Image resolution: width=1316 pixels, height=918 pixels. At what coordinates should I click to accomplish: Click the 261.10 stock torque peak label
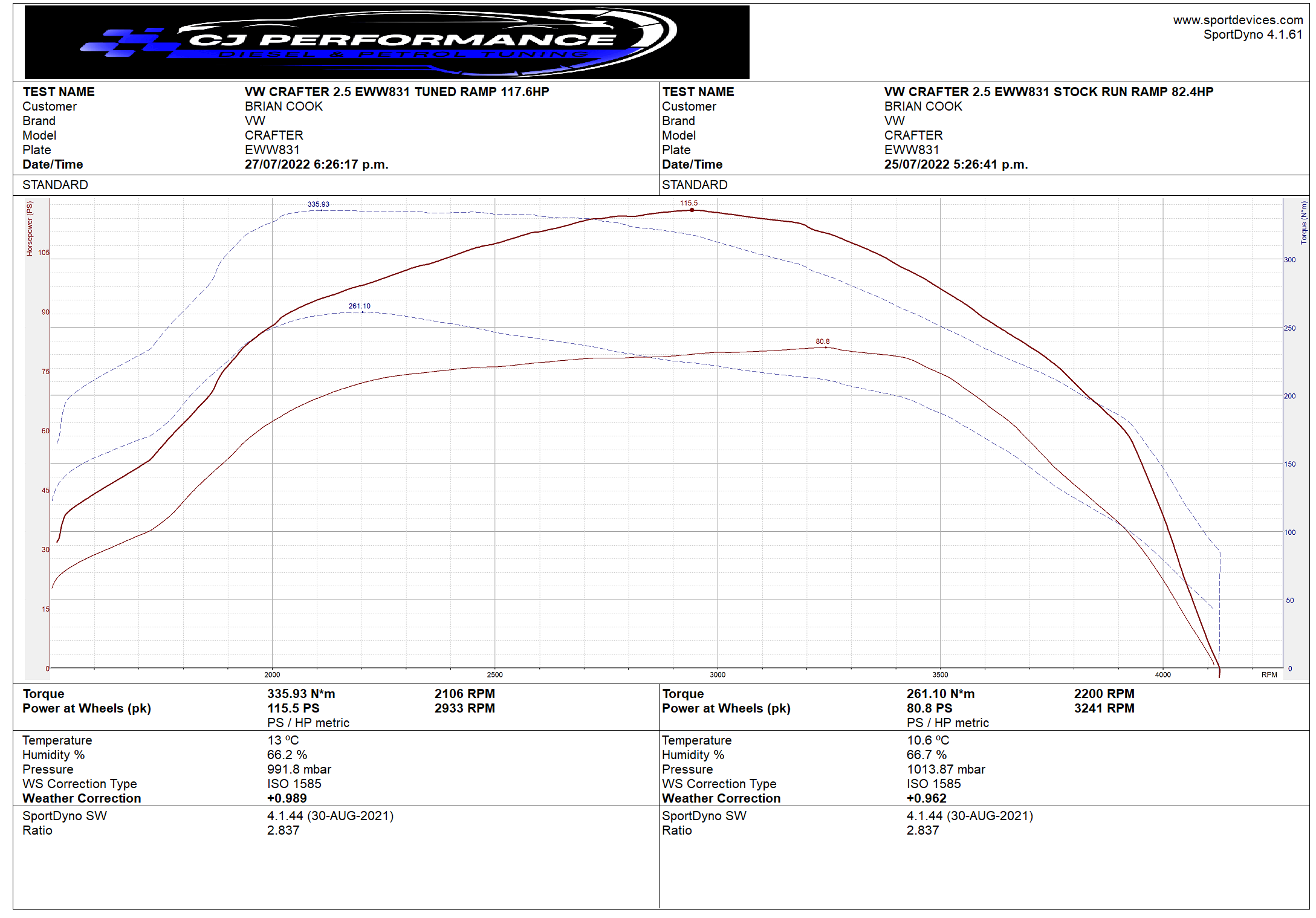click(x=359, y=306)
